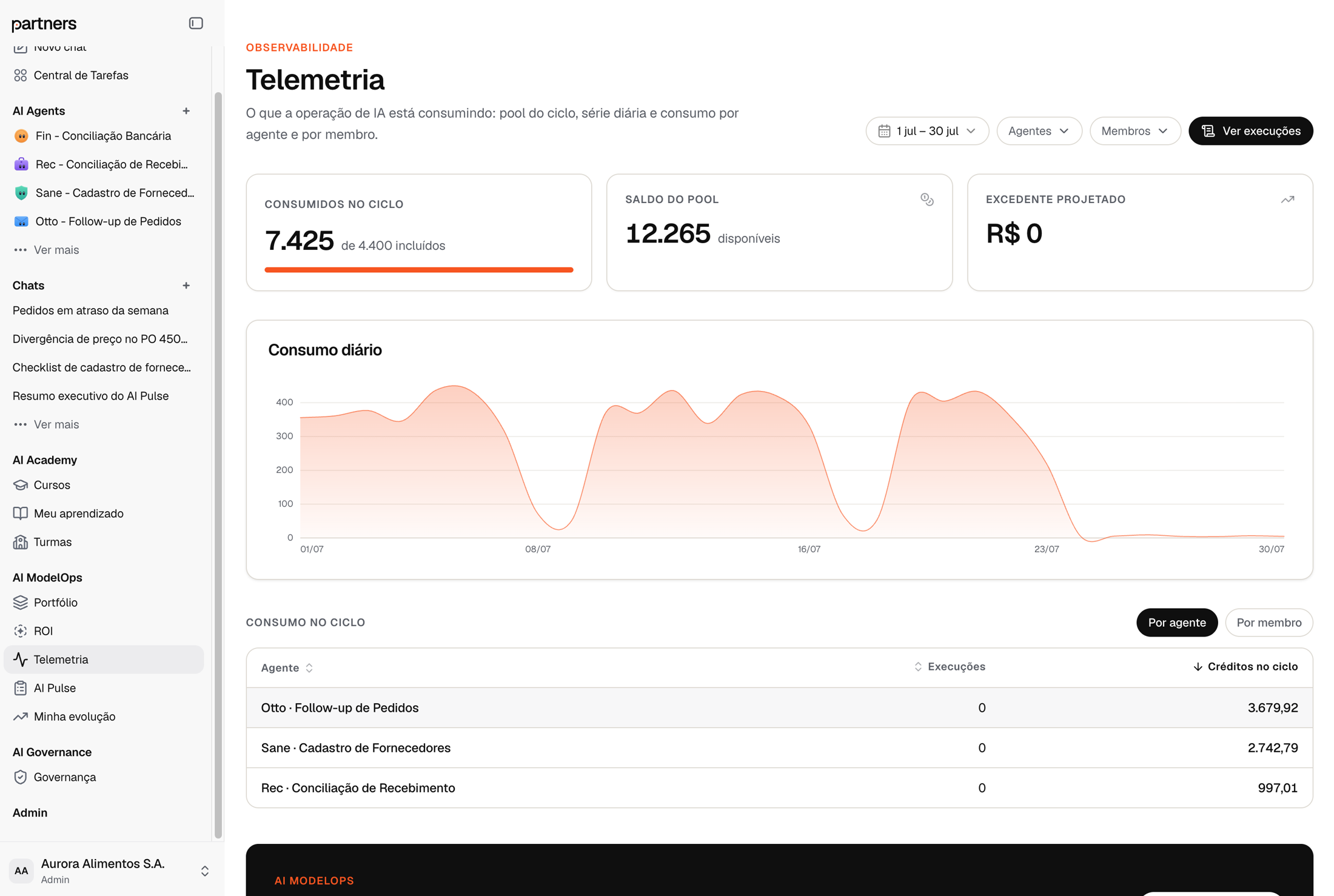The image size is (1334, 896).
Task: Open ROI in the sidebar
Action: [104, 631]
